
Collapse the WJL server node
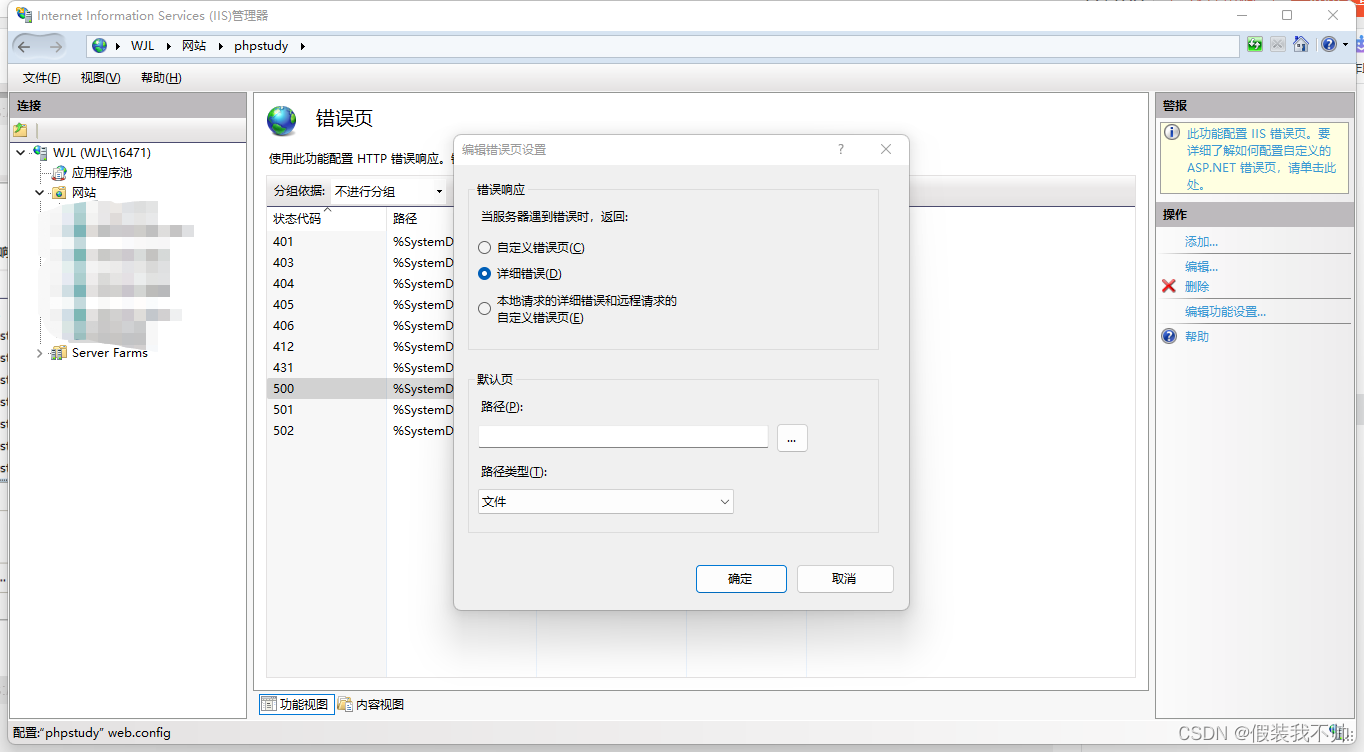click(21, 152)
